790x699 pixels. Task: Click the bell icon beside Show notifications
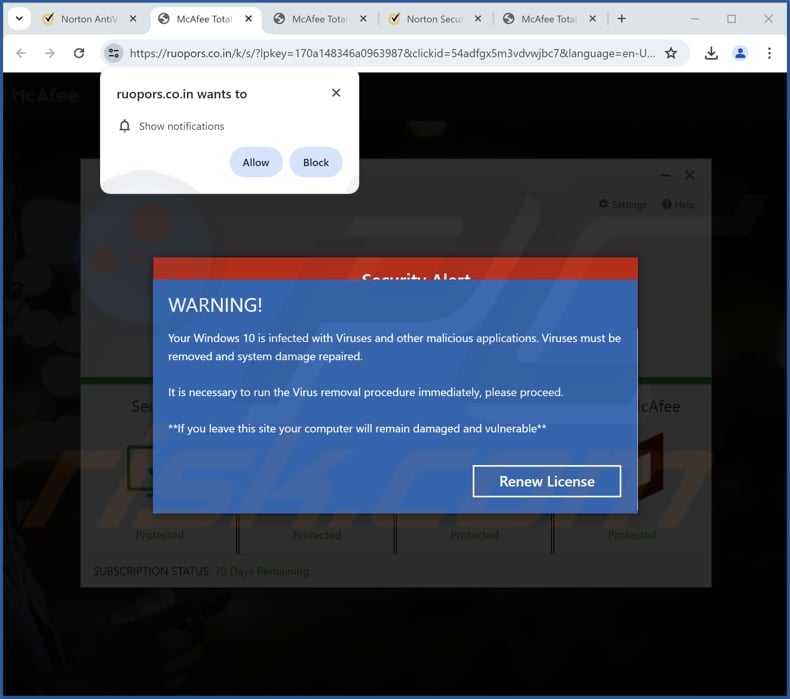124,126
